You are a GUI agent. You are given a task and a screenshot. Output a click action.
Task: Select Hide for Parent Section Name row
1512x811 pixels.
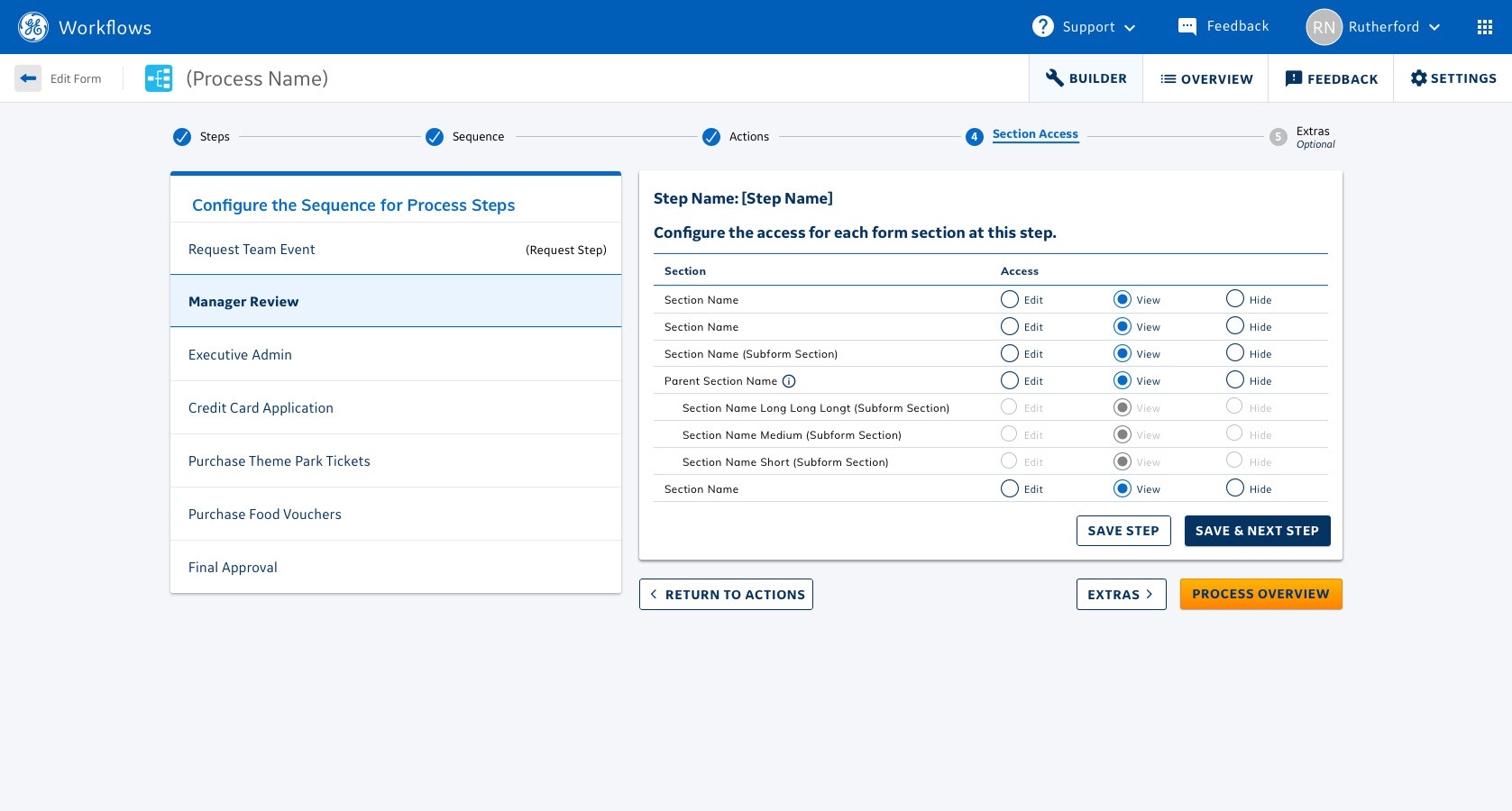pyautogui.click(x=1235, y=380)
